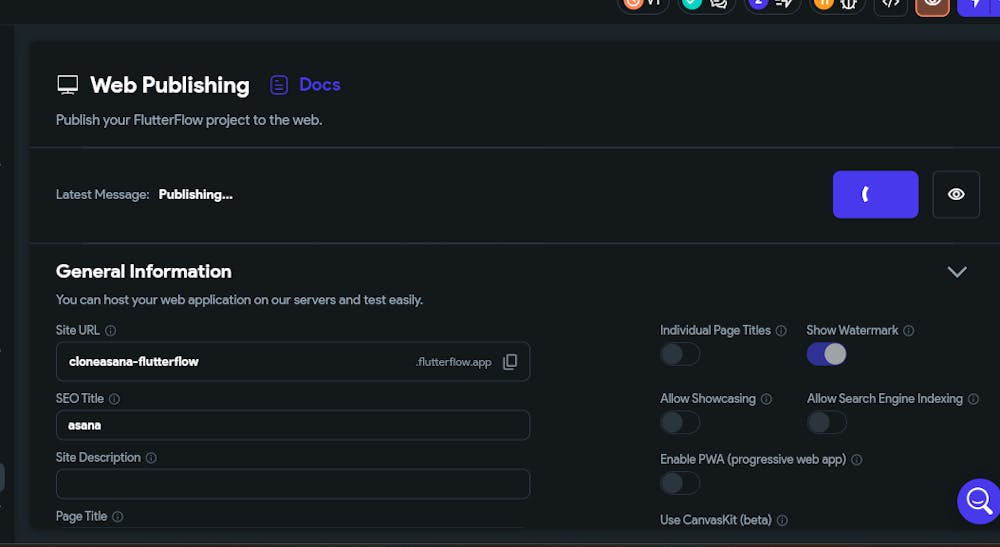
Task: Click the info icon beside Enable PWA
Action: pos(857,460)
